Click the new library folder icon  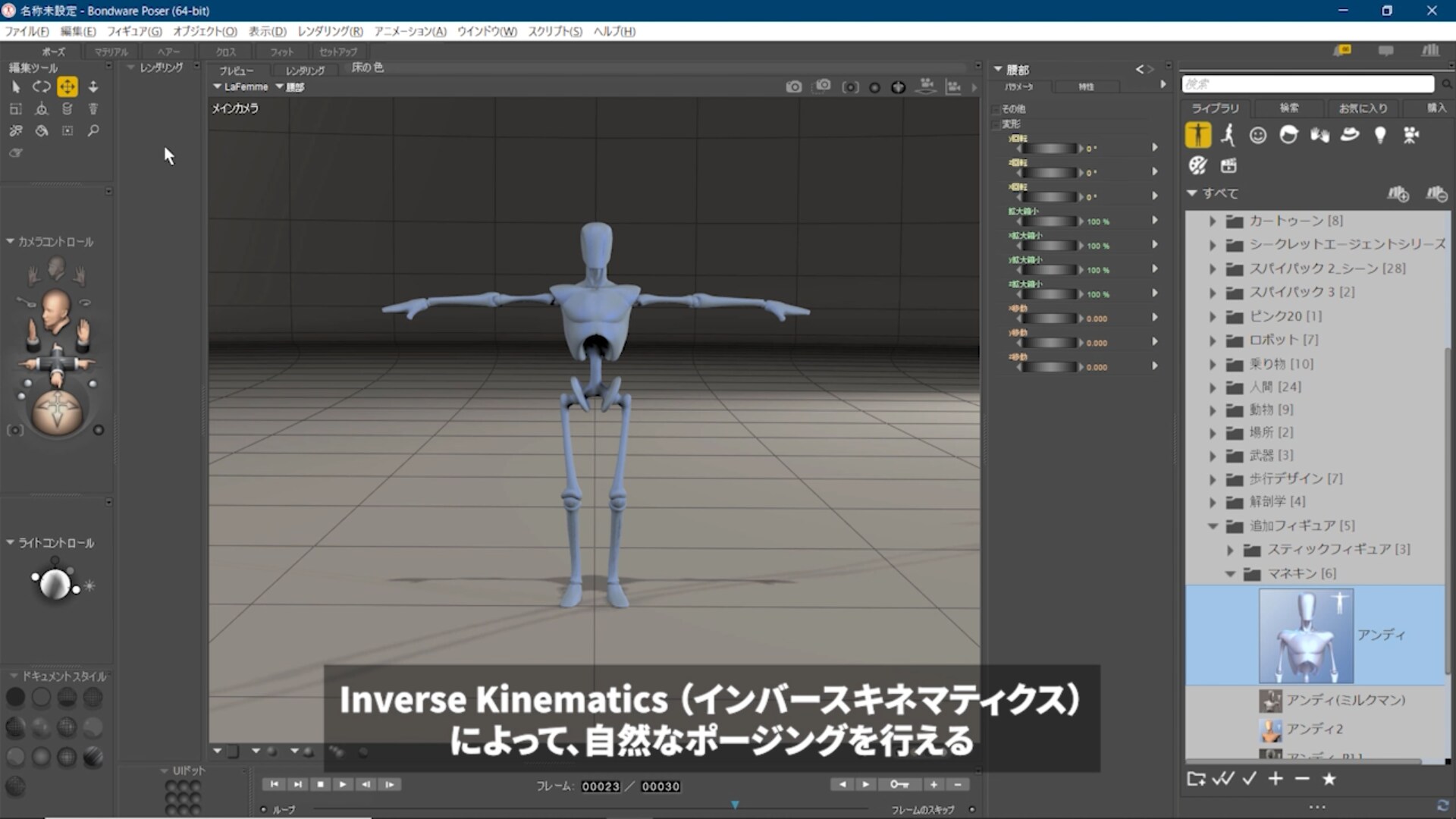(1196, 779)
